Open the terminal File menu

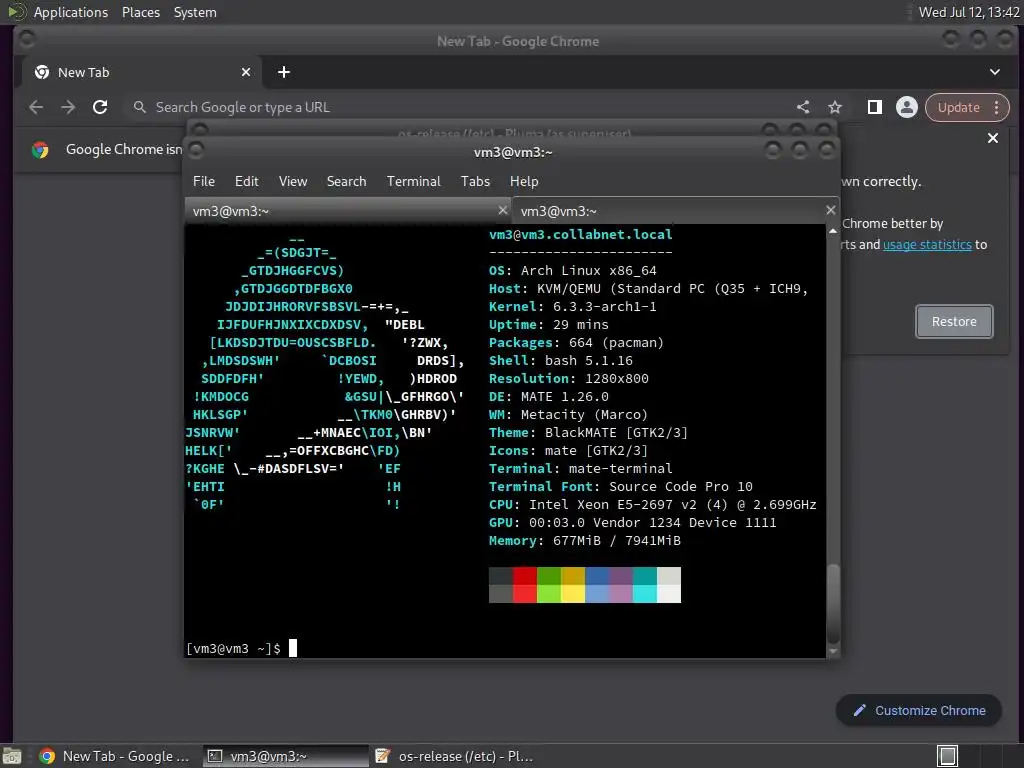coord(204,182)
